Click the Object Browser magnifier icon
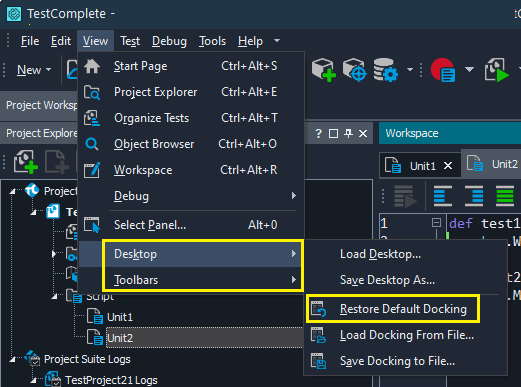Screen dimensions: 521x387 pyautogui.click(x=92, y=144)
